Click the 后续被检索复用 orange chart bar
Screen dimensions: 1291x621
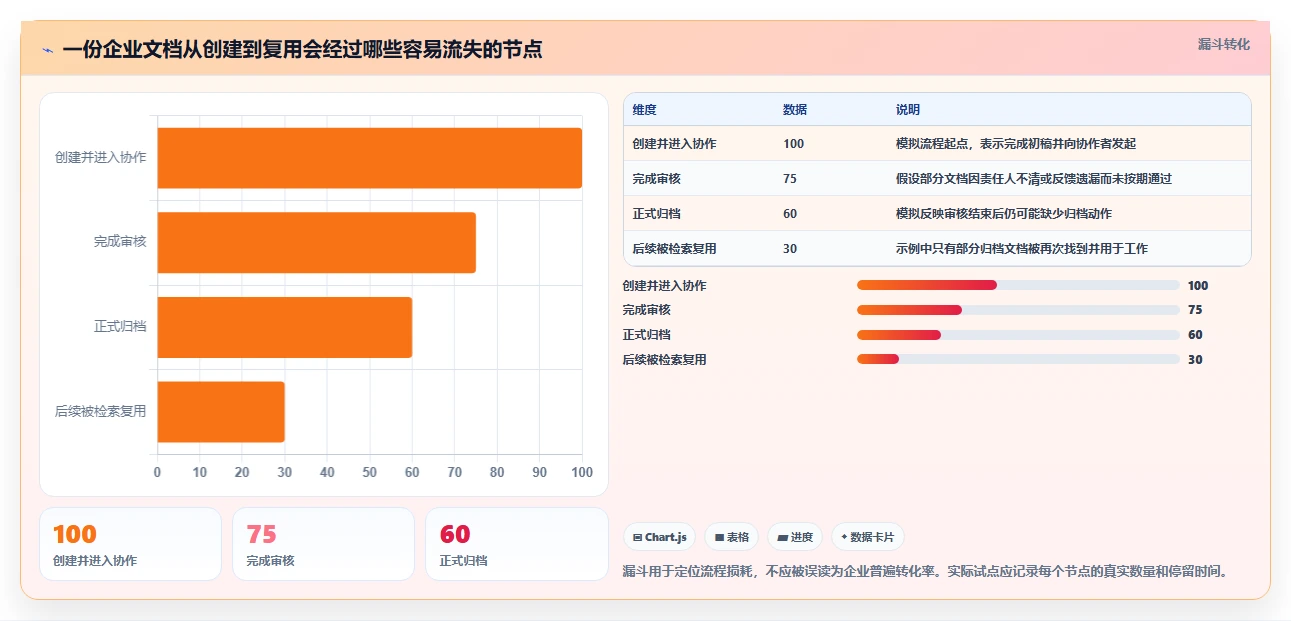(x=221, y=411)
